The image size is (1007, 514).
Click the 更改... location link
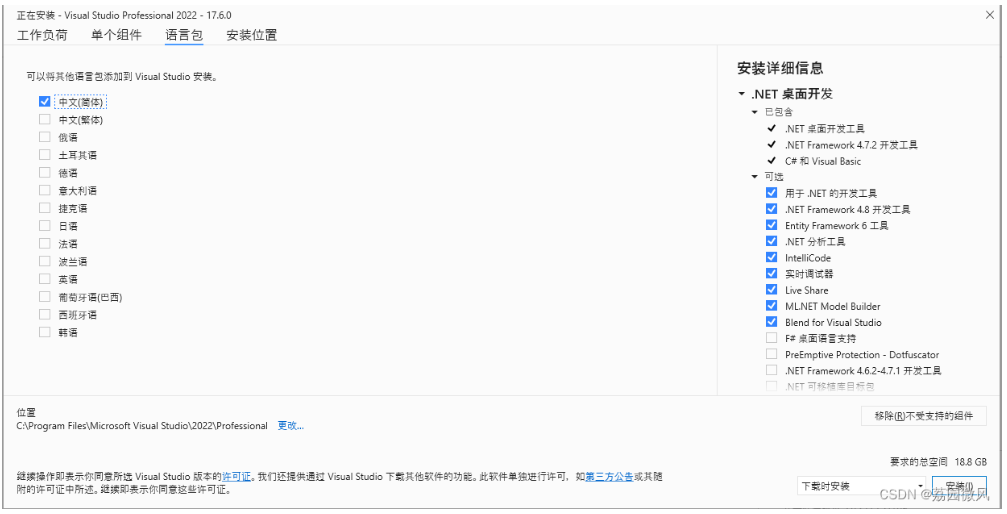point(290,425)
